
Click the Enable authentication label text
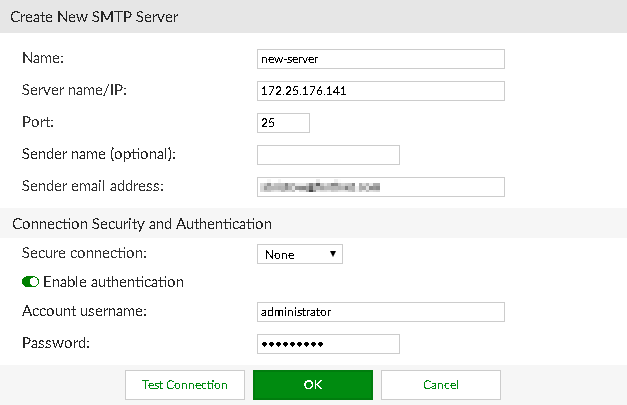[113, 282]
